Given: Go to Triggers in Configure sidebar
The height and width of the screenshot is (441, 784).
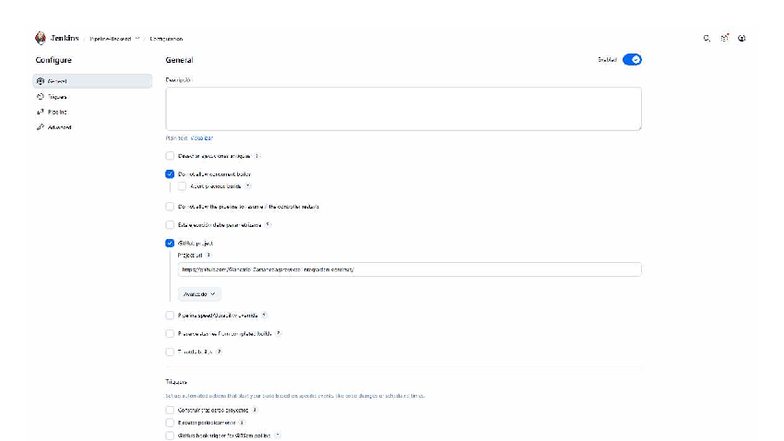Looking at the screenshot, I should [92, 96].
